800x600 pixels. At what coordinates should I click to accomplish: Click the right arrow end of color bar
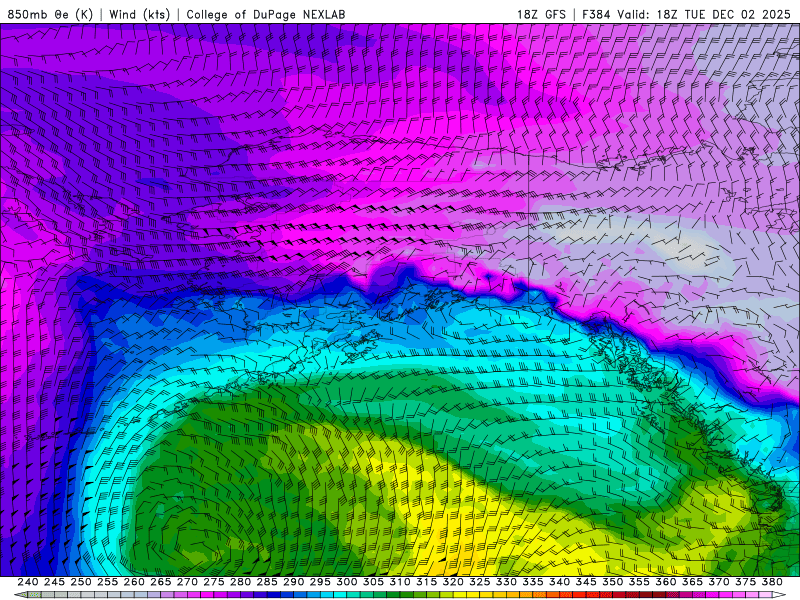tap(780, 595)
